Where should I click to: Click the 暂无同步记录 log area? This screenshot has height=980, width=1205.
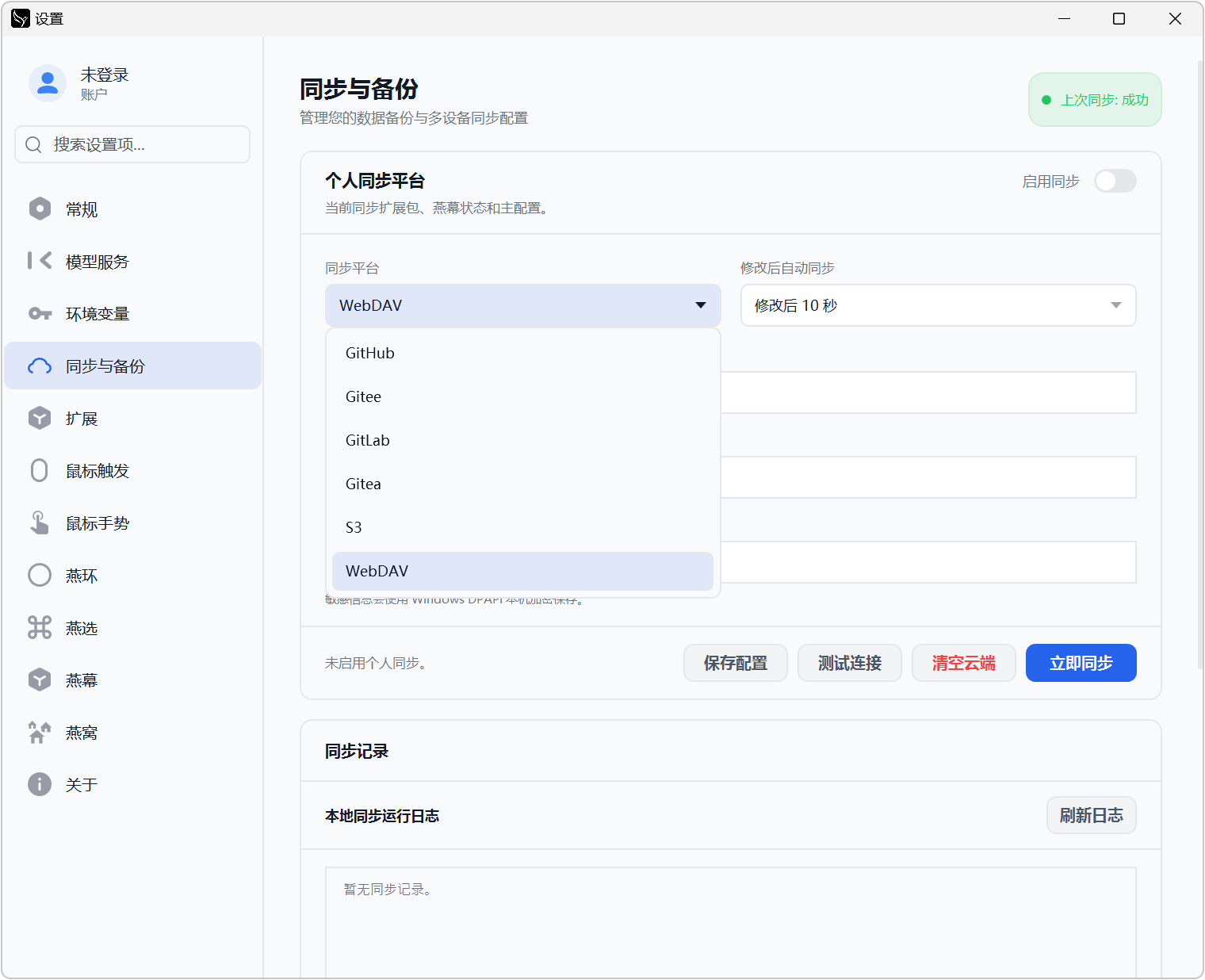pos(731,923)
